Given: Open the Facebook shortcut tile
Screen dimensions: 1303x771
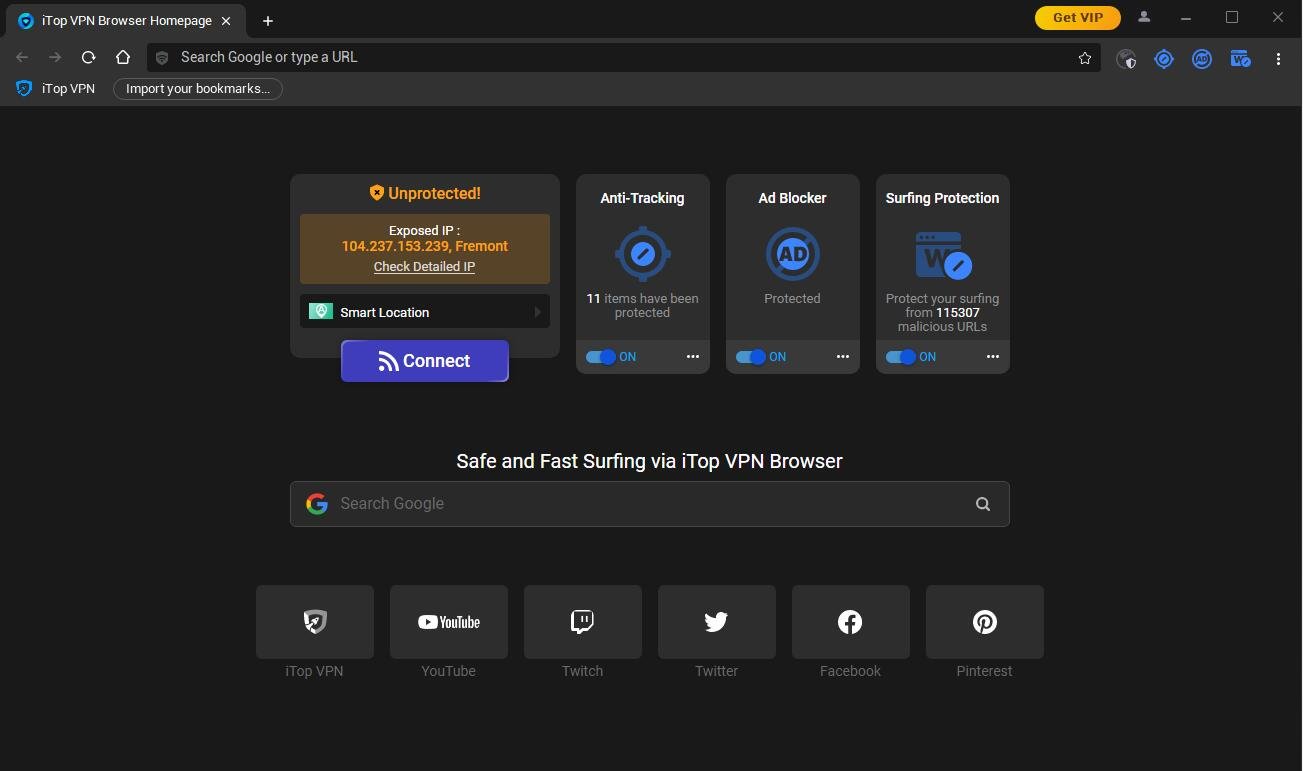Looking at the screenshot, I should pyautogui.click(x=851, y=622).
